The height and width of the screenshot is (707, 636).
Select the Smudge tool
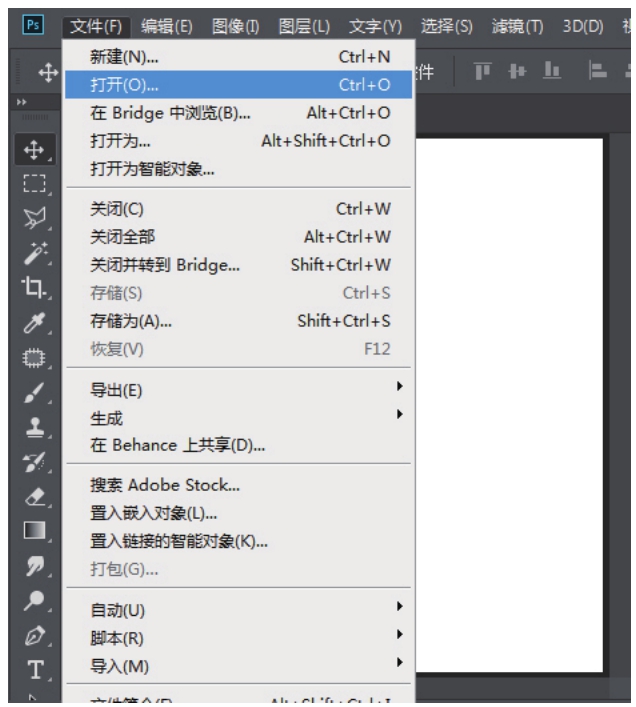pyautogui.click(x=35, y=566)
